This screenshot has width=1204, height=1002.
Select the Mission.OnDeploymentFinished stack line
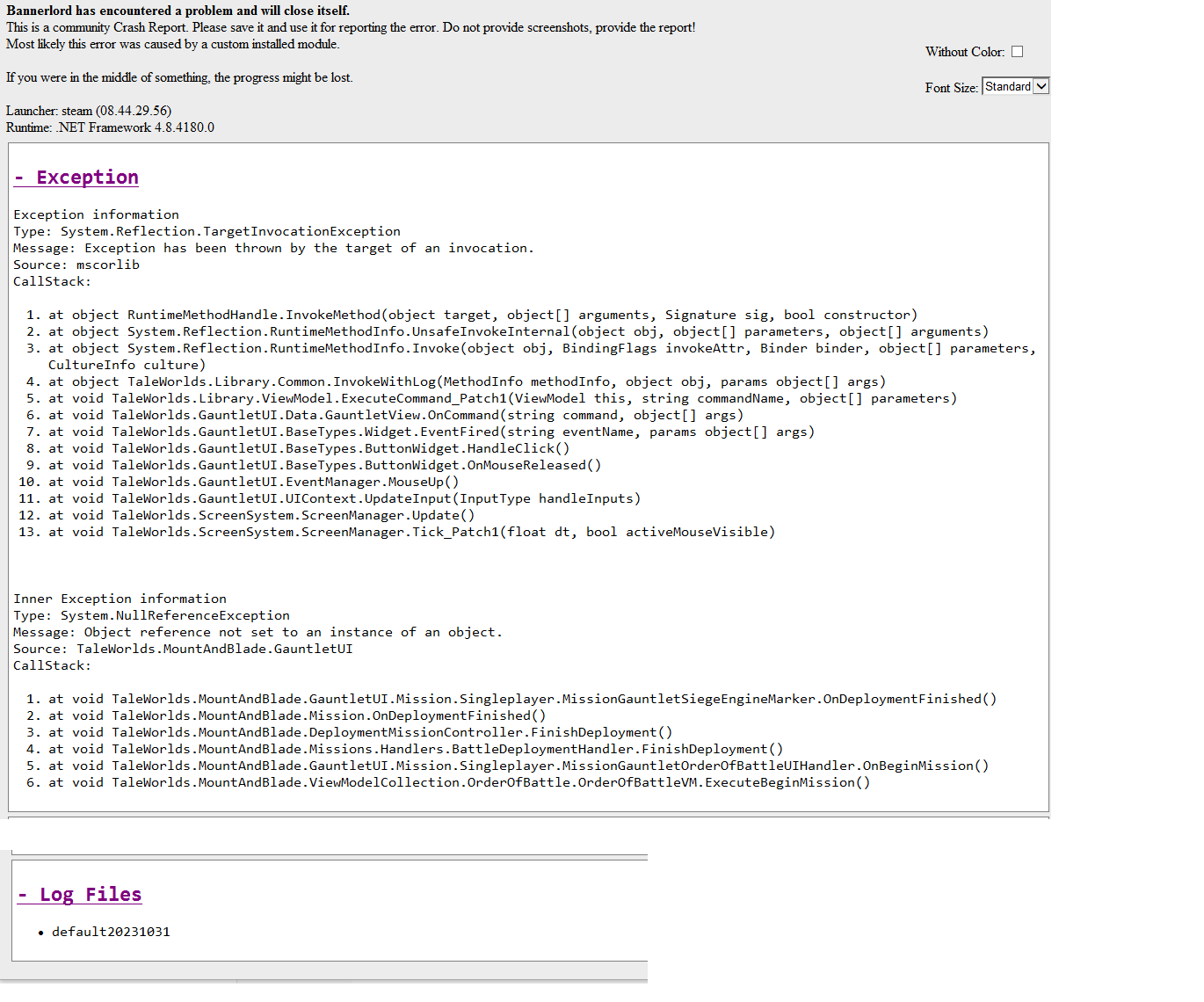(x=297, y=715)
